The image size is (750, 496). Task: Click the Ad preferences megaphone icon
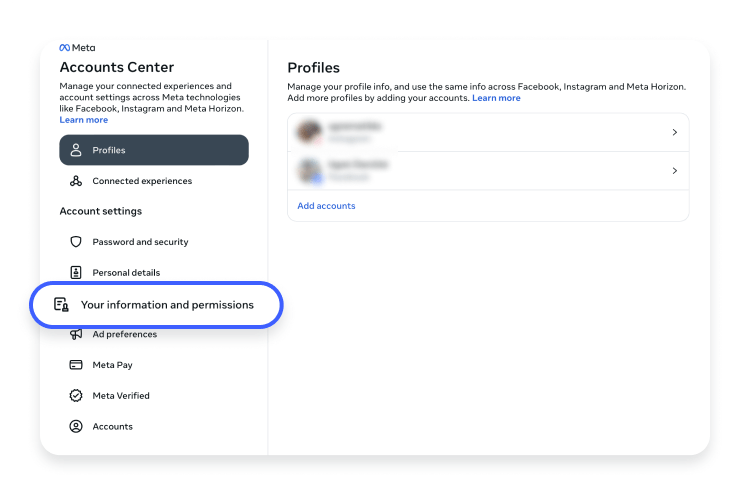click(76, 334)
